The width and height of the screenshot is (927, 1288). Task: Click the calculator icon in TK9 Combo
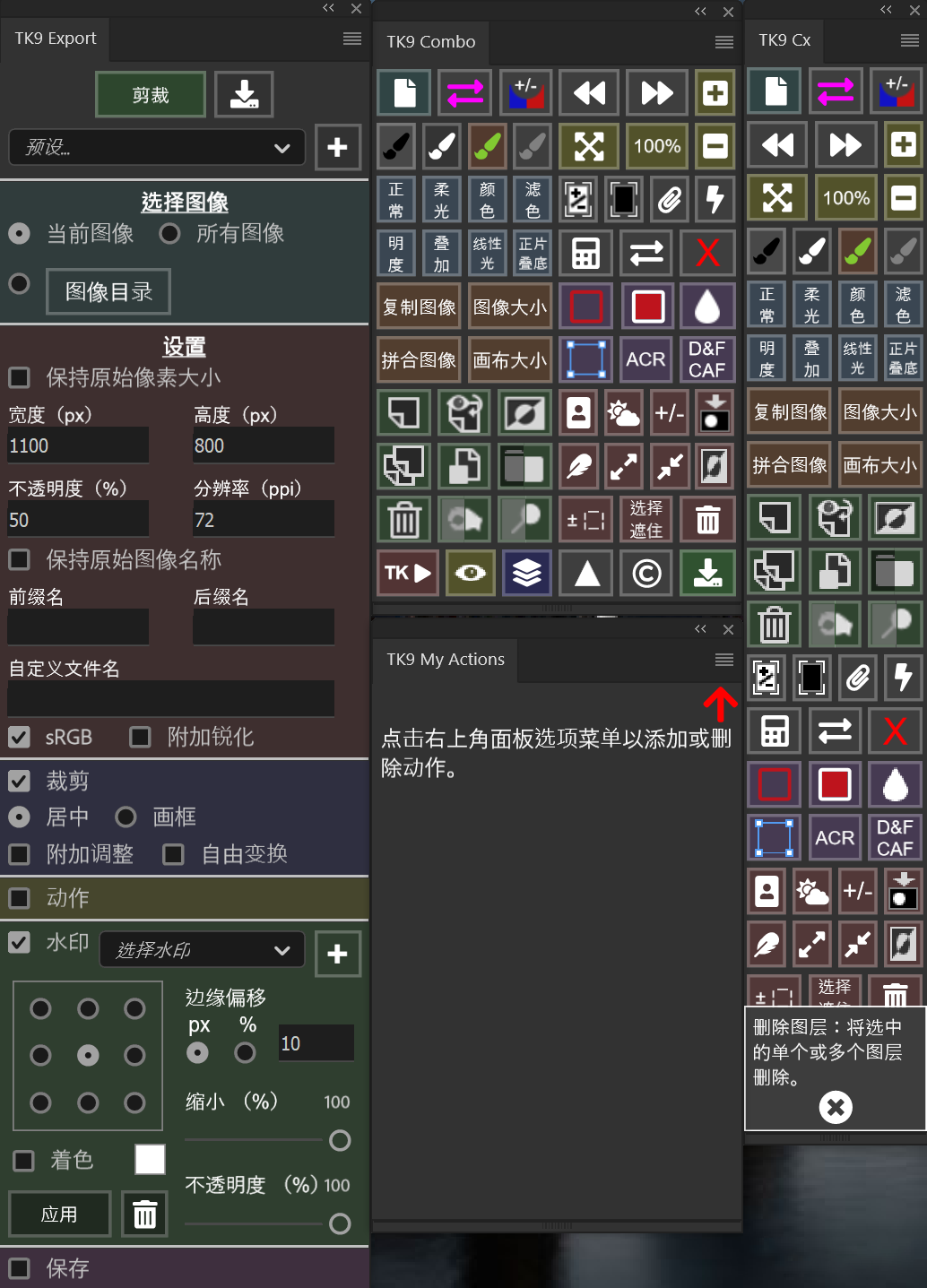pyautogui.click(x=585, y=253)
